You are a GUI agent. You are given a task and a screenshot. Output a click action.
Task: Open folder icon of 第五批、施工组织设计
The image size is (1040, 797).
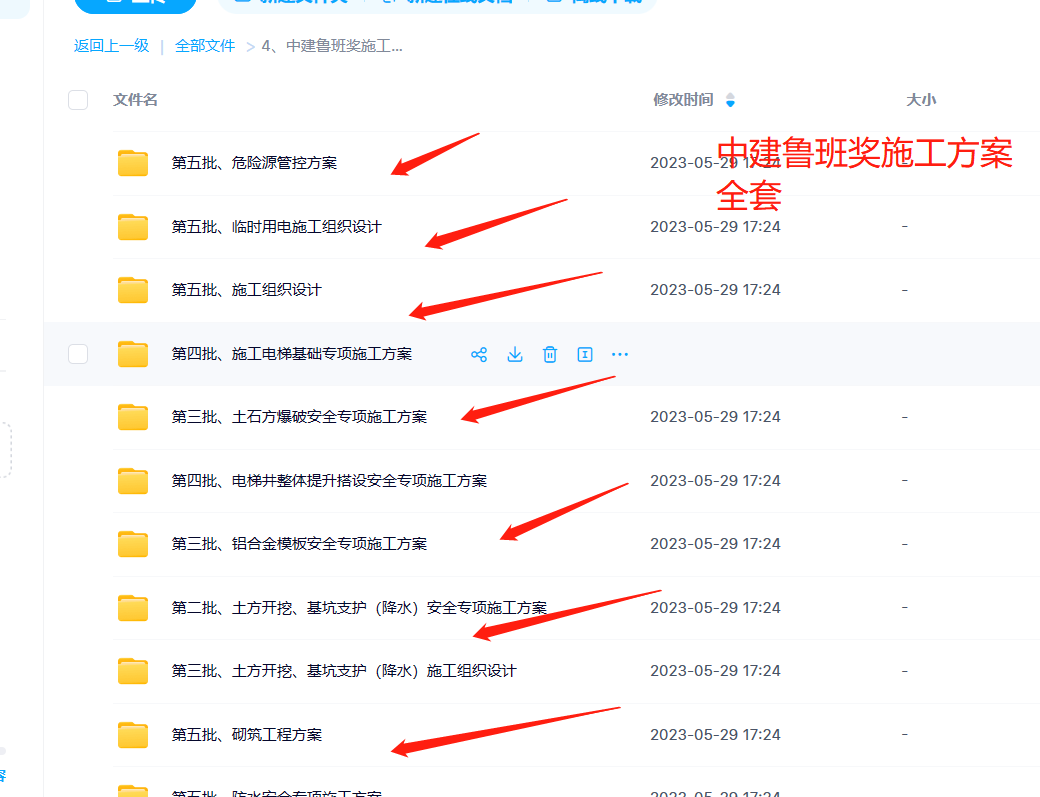click(133, 290)
